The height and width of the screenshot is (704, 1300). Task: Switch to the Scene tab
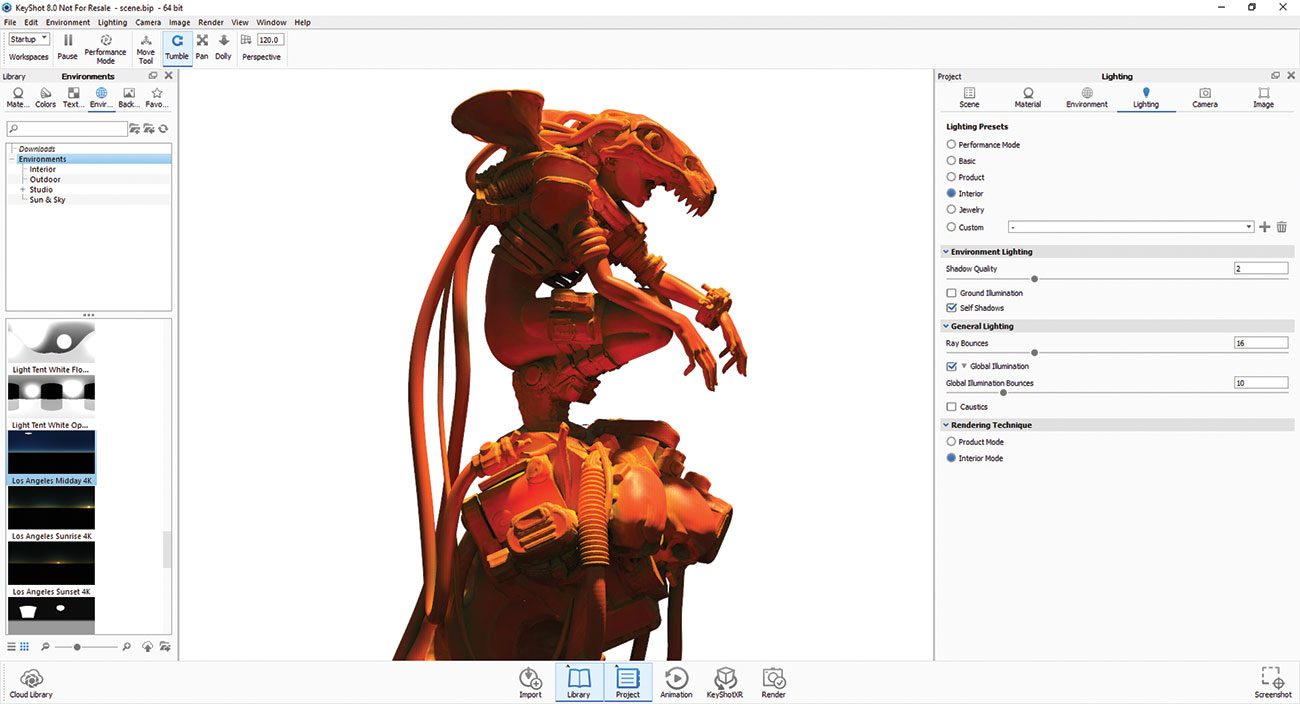pos(969,98)
